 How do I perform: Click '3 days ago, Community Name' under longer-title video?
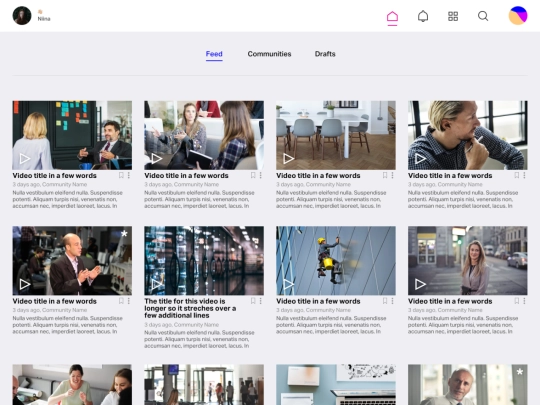point(181,325)
